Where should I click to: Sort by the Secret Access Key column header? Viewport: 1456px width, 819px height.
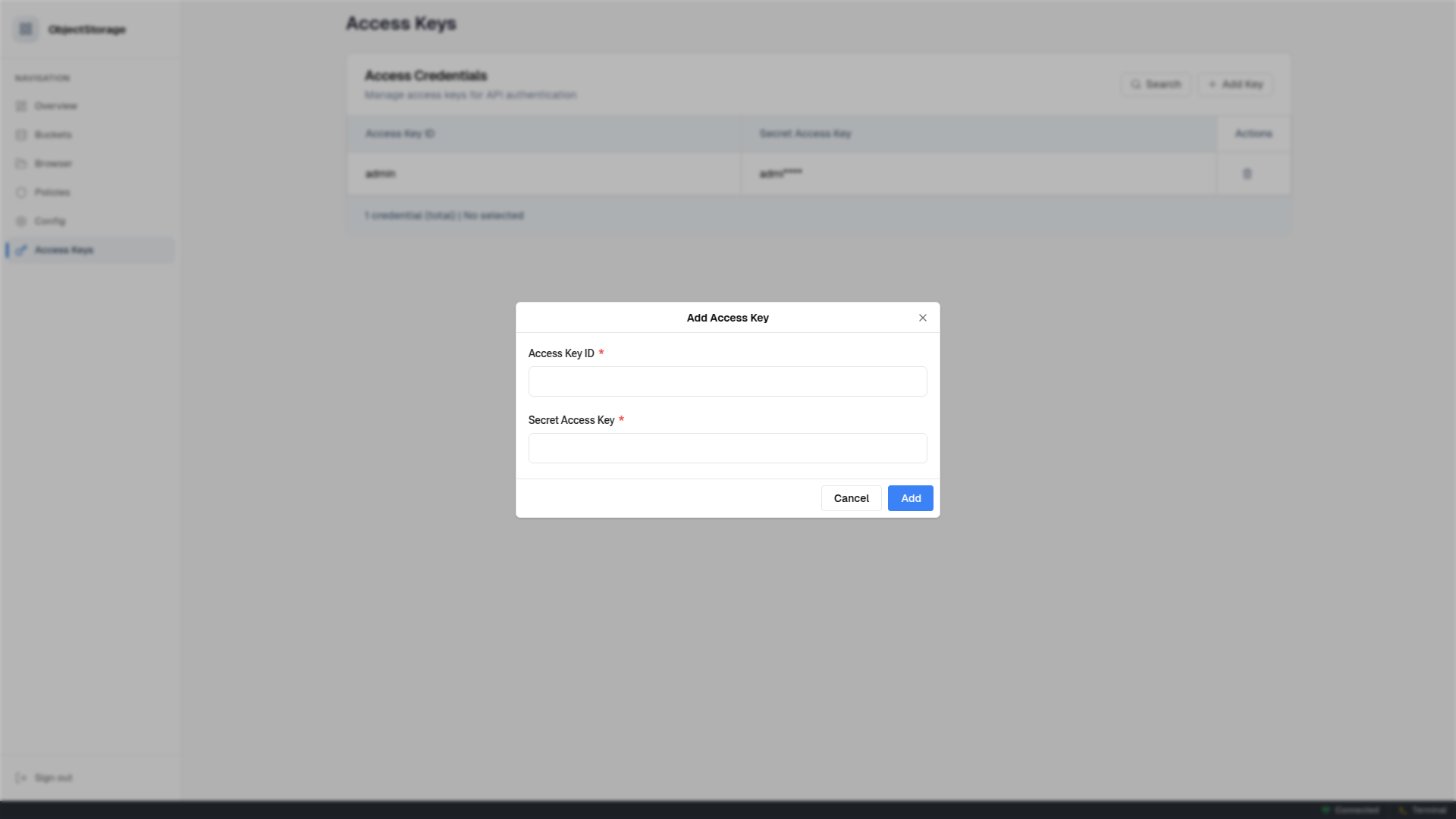click(x=805, y=133)
